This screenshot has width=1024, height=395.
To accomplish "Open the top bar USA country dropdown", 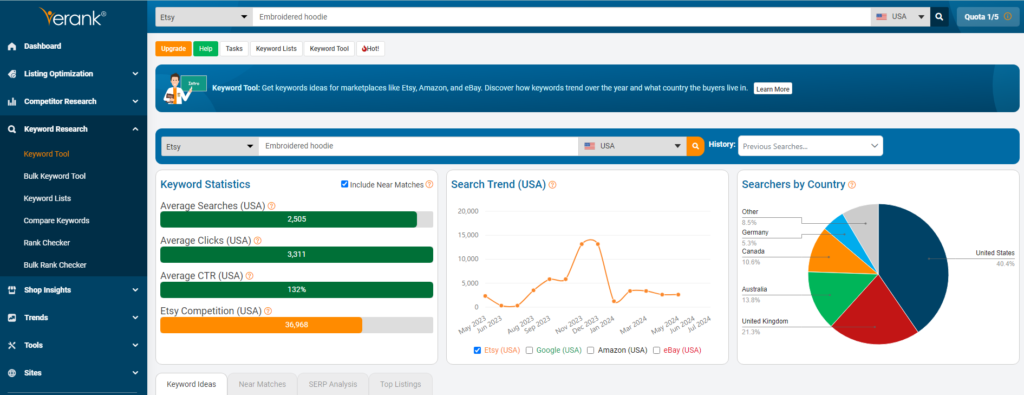I will (x=901, y=17).
